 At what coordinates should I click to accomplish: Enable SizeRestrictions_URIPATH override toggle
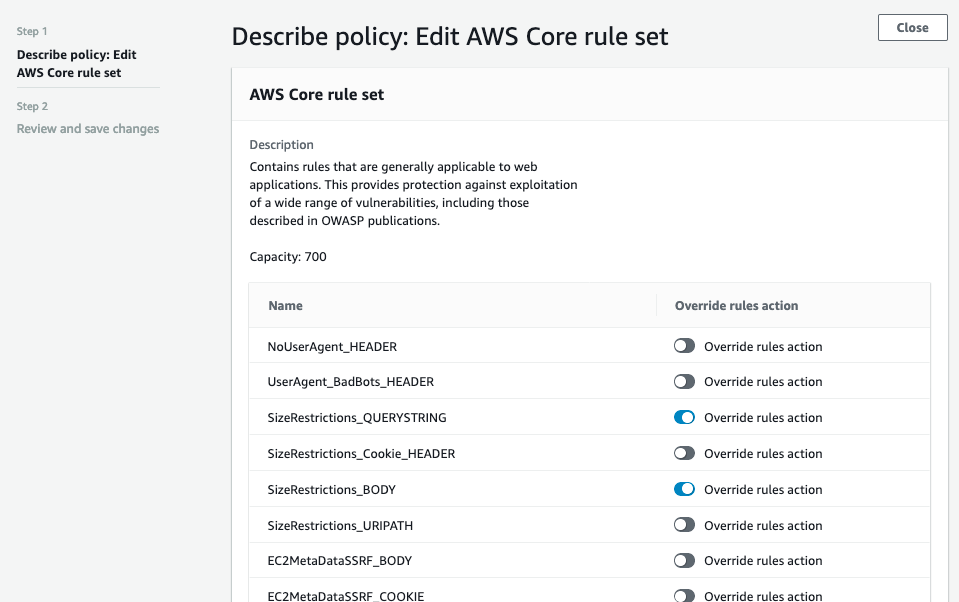pyautogui.click(x=684, y=525)
